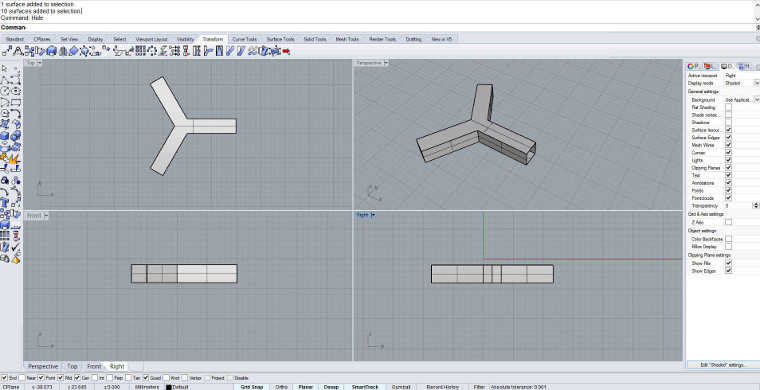Select the Front viewport tab at bottom
The height and width of the screenshot is (390, 760).
(x=94, y=366)
